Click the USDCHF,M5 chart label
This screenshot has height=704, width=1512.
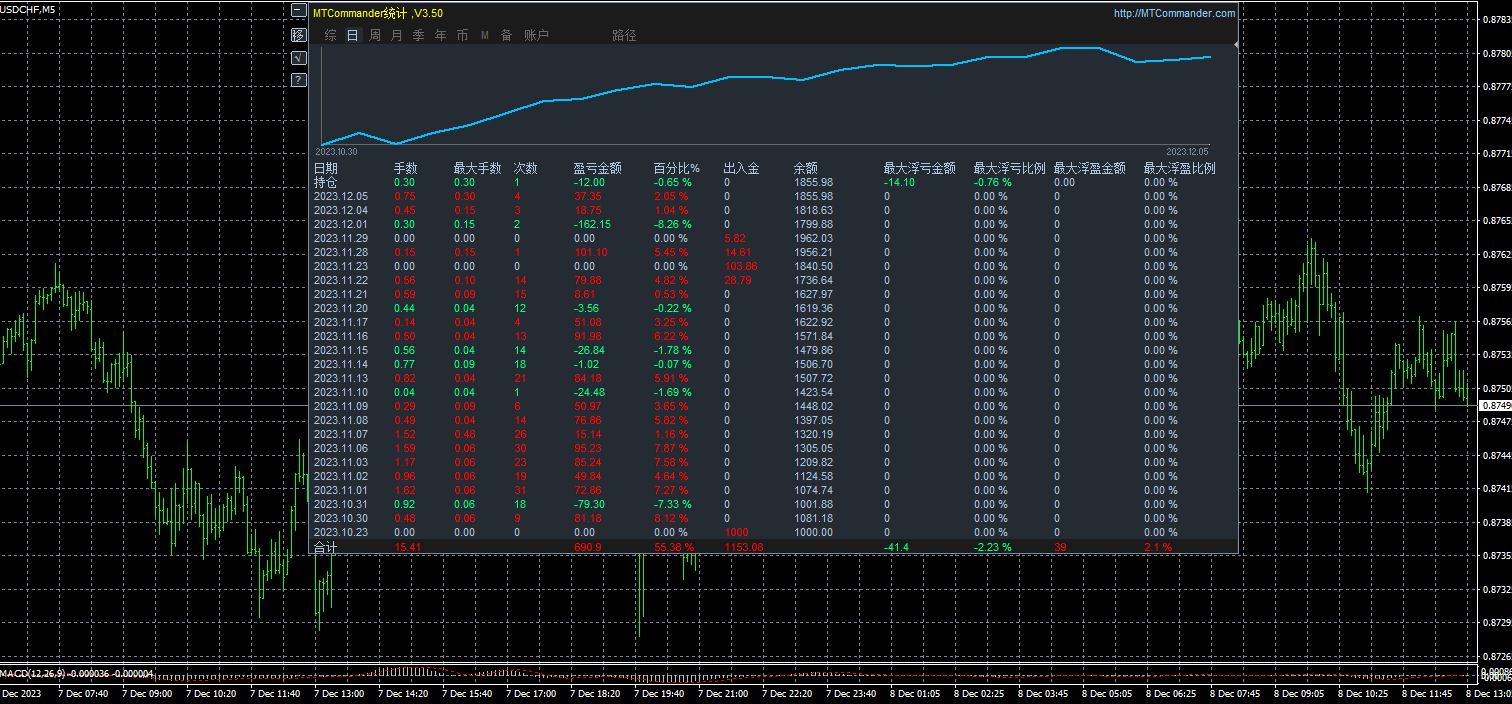(28, 9)
